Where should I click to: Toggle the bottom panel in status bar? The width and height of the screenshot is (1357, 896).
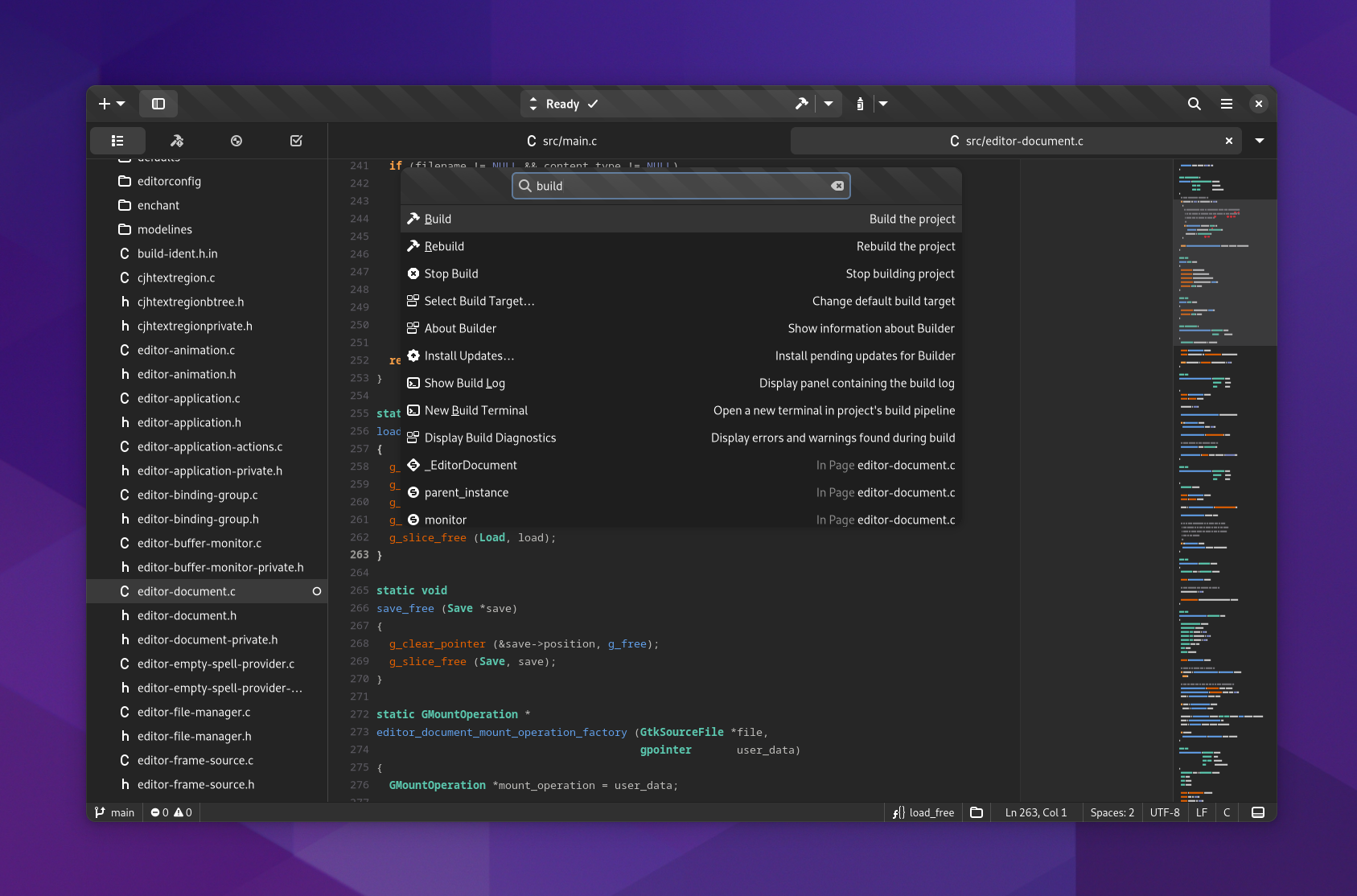click(1258, 812)
